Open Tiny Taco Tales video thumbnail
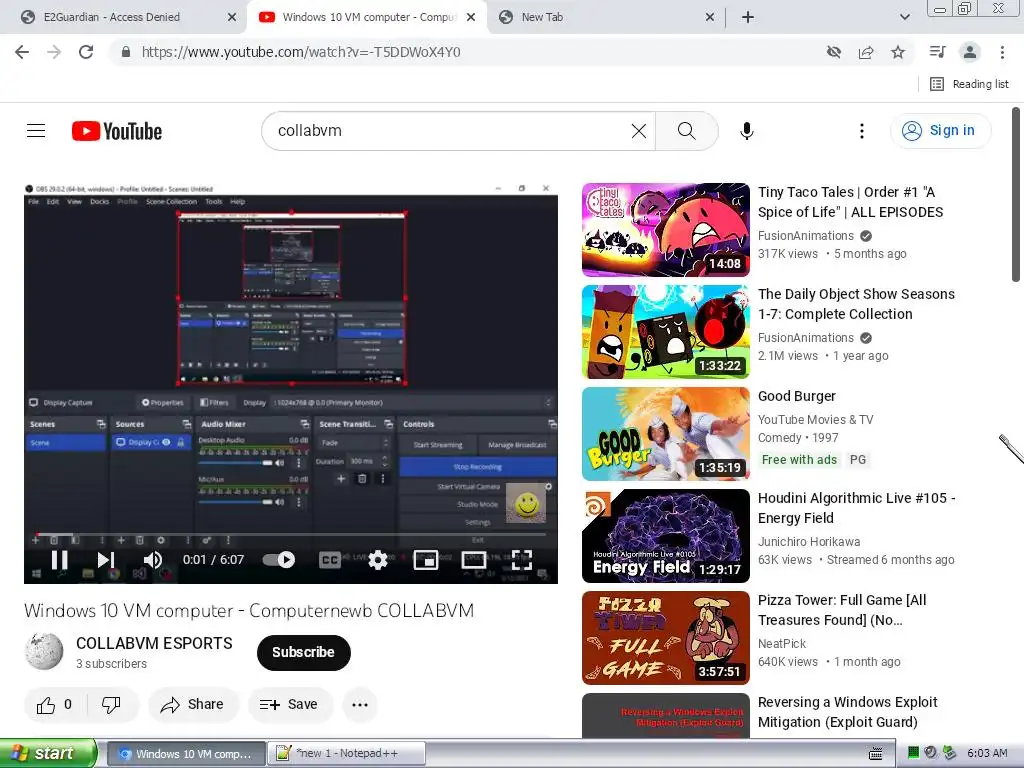1024x768 pixels. coord(665,230)
